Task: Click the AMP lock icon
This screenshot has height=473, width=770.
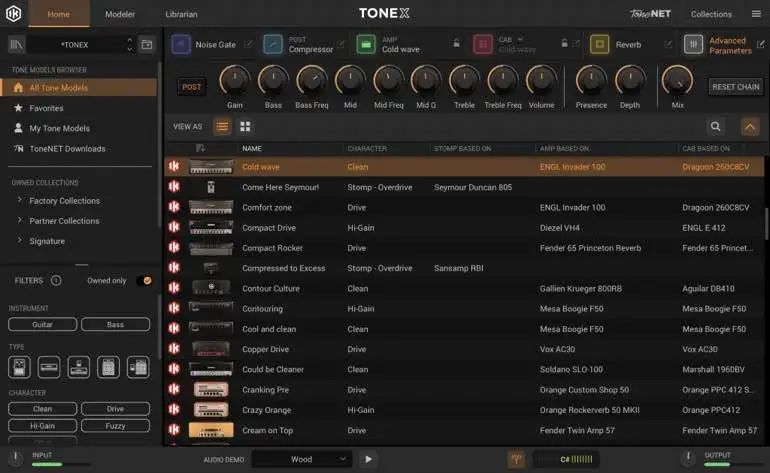Action: [456, 43]
